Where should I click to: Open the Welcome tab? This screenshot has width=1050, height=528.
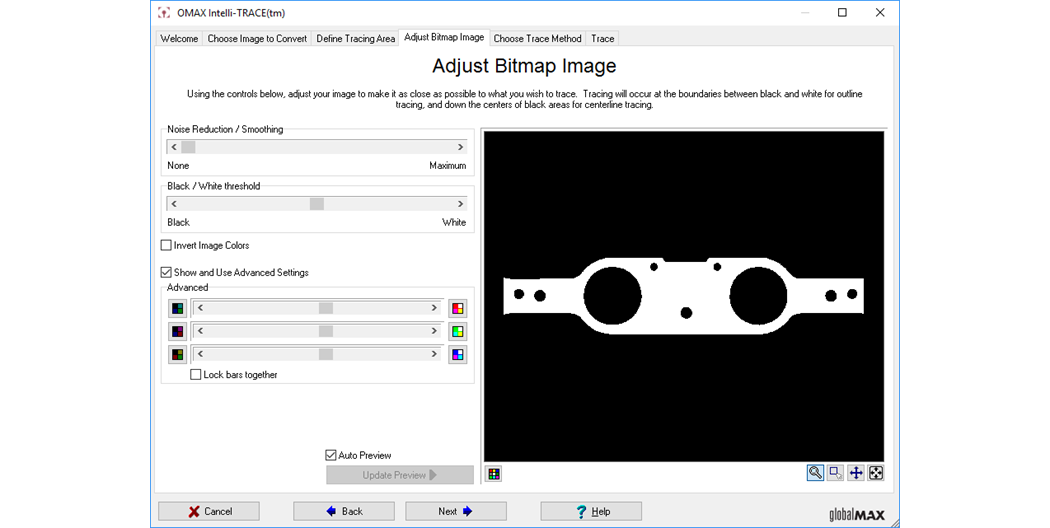[x=179, y=39]
